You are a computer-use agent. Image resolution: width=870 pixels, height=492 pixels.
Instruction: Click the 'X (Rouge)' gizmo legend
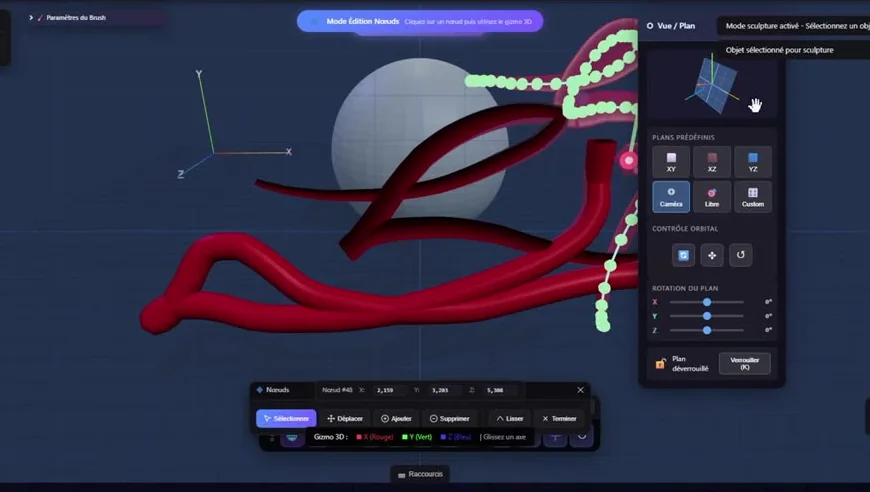click(375, 437)
